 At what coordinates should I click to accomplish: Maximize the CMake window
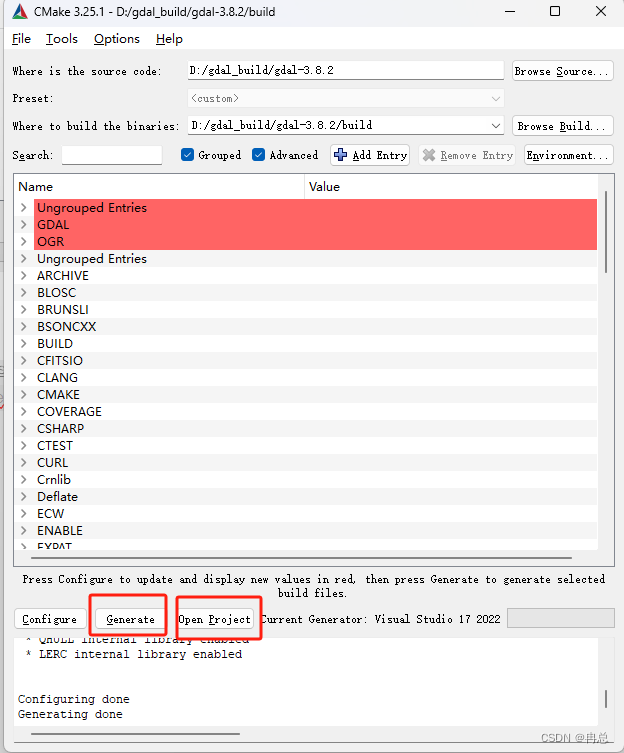(555, 12)
